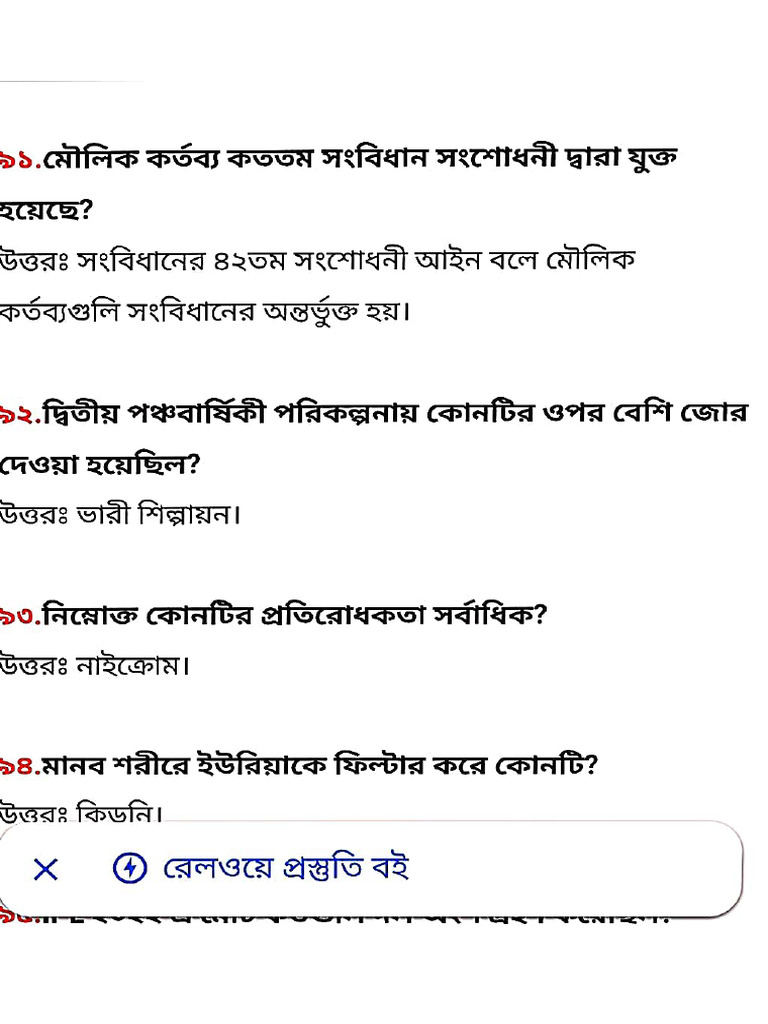This screenshot has height=1024, width=768.
Task: Open the রেলওয়ে প্রস্তুতি বই link
Action: [x=285, y=868]
